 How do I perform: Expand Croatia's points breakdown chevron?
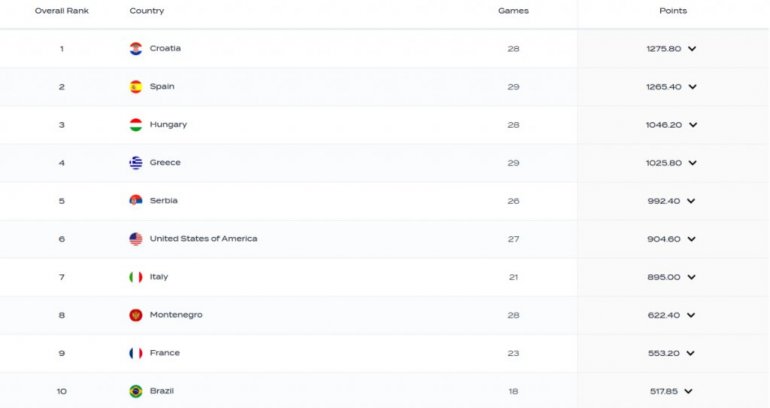pos(692,49)
